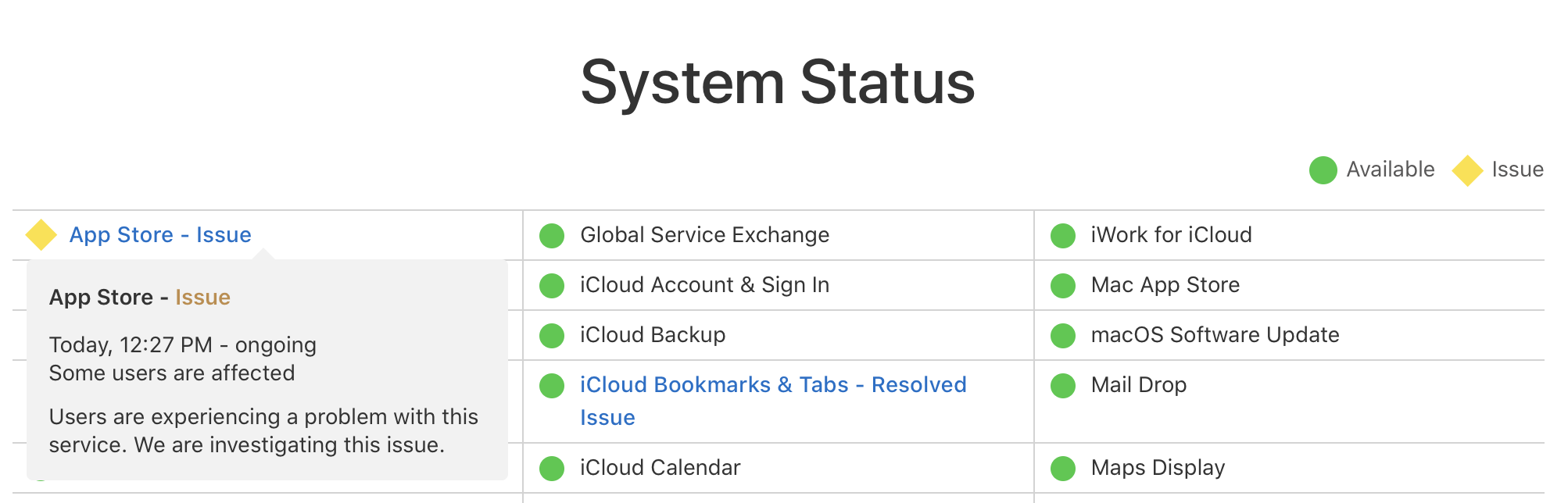Open the App Store - Issue link
The width and height of the screenshot is (1568, 503).
160,235
